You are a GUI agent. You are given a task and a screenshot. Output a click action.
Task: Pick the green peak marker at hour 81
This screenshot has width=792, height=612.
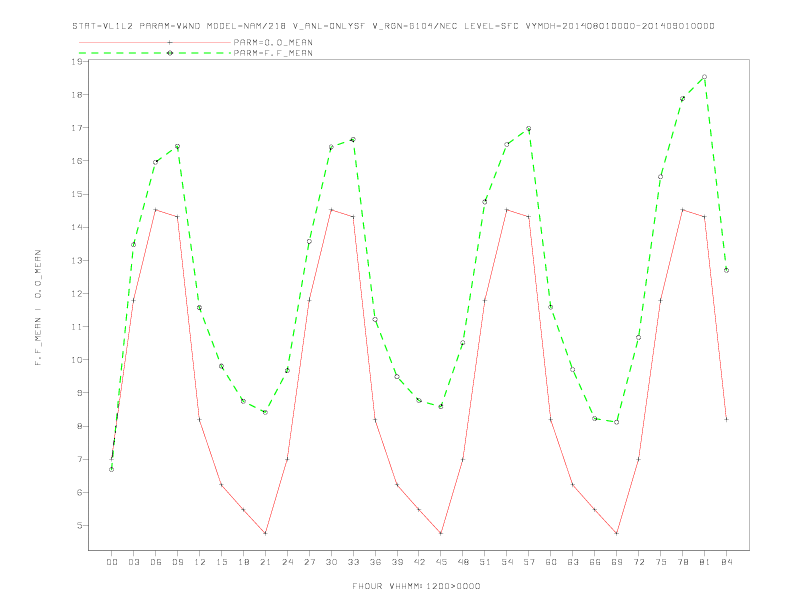tap(704, 77)
